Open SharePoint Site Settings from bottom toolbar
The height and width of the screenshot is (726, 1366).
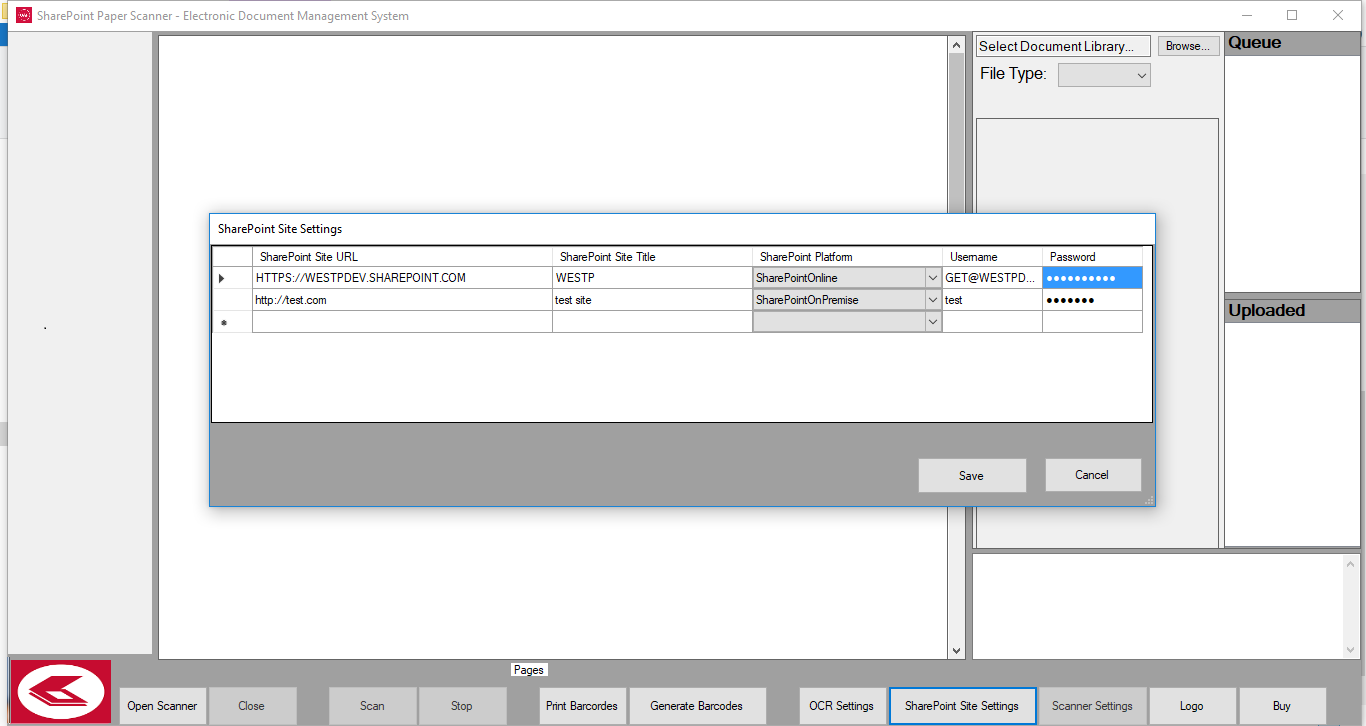[962, 706]
